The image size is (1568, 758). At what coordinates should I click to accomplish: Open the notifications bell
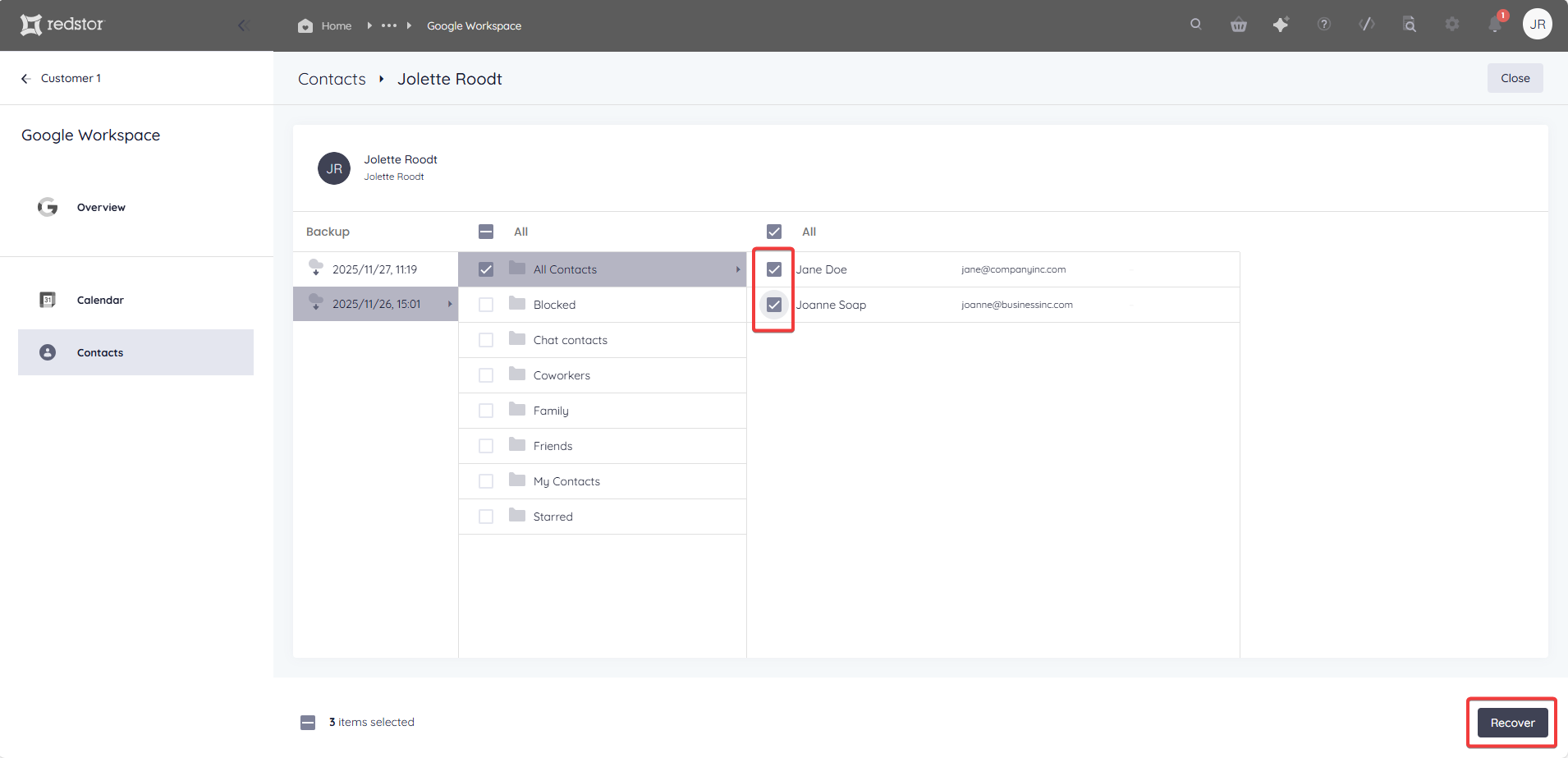pyautogui.click(x=1495, y=25)
